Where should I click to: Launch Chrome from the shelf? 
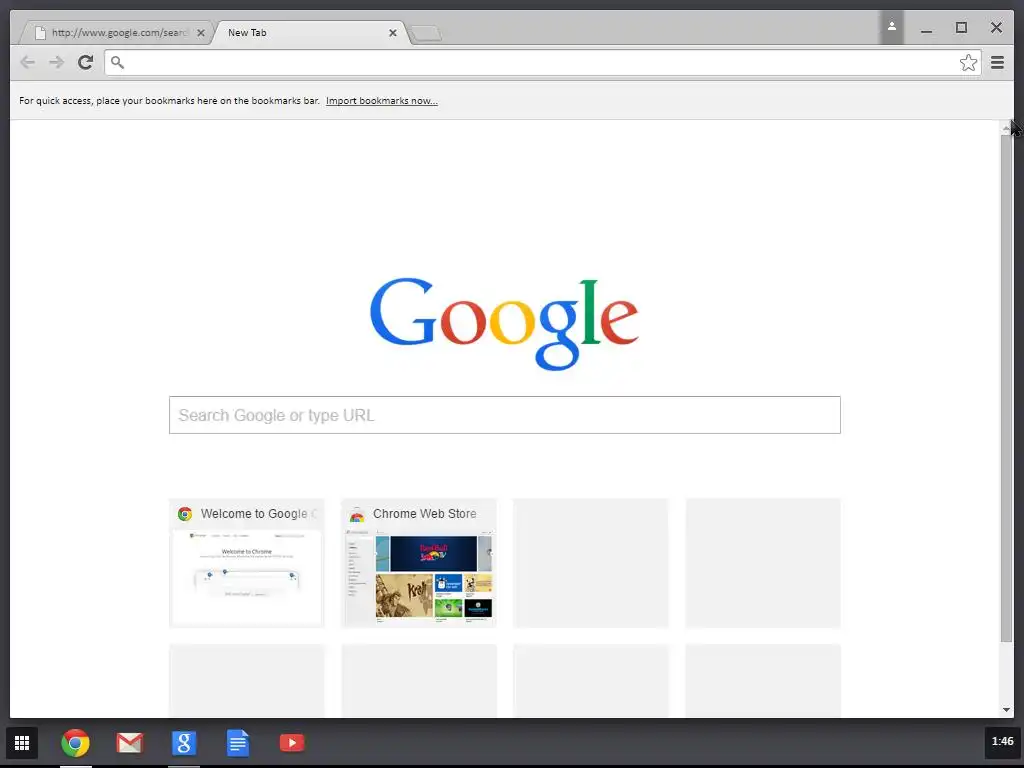(75, 743)
